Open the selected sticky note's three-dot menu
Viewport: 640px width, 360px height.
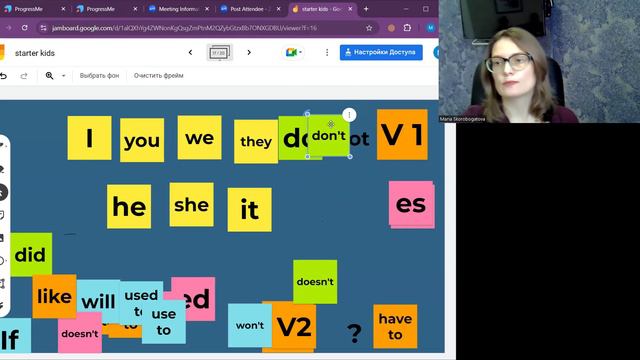coord(349,115)
